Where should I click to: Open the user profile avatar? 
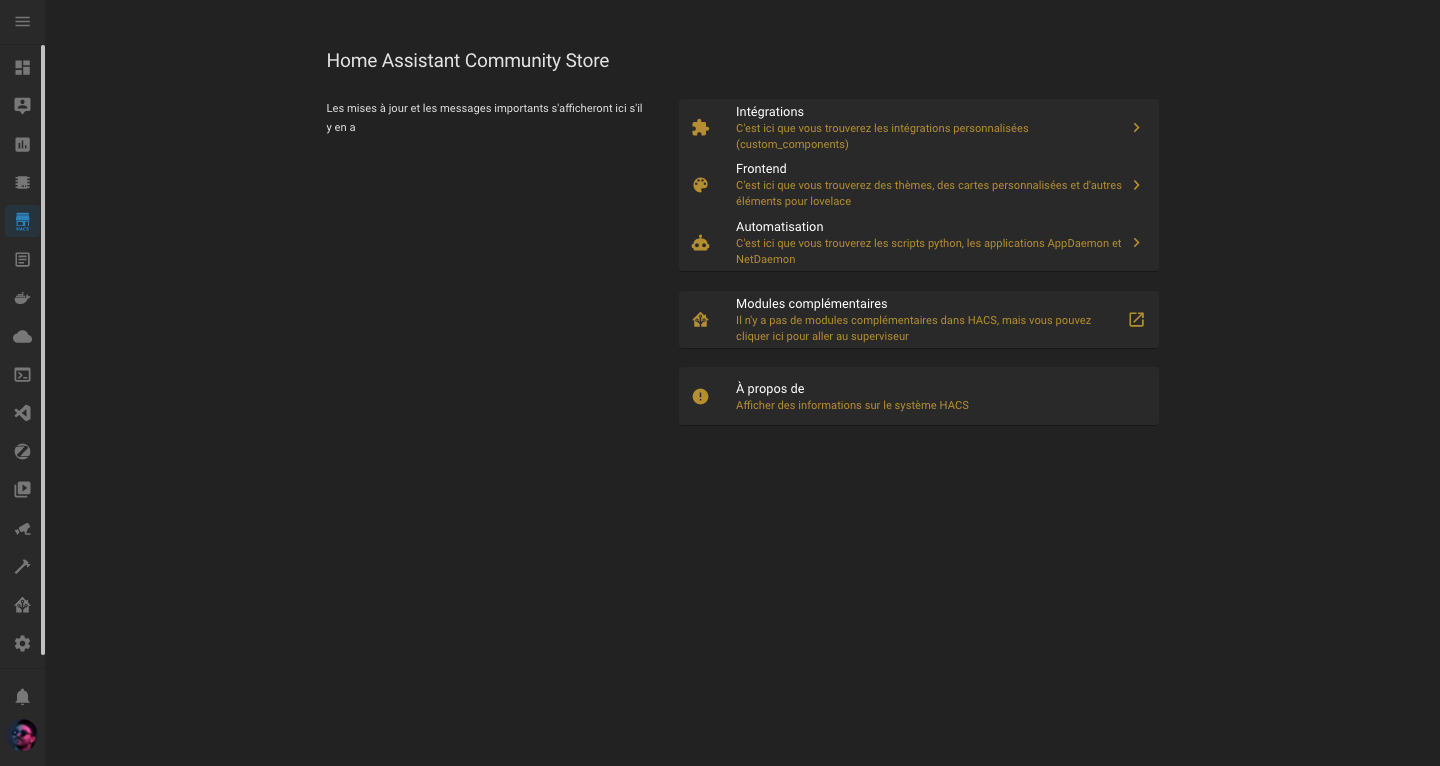tap(22, 737)
